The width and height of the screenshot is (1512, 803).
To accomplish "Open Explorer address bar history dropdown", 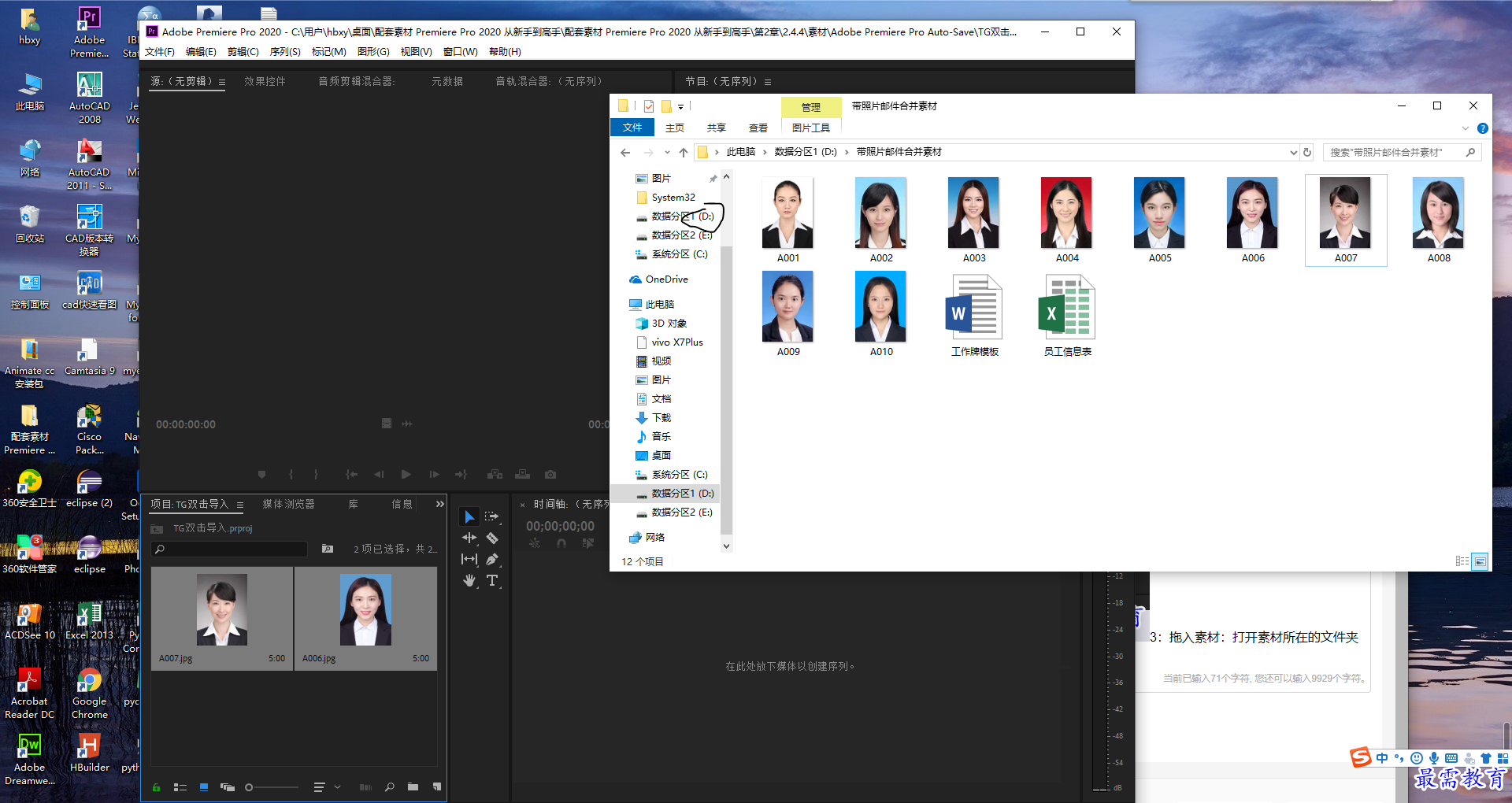I will click(1292, 153).
